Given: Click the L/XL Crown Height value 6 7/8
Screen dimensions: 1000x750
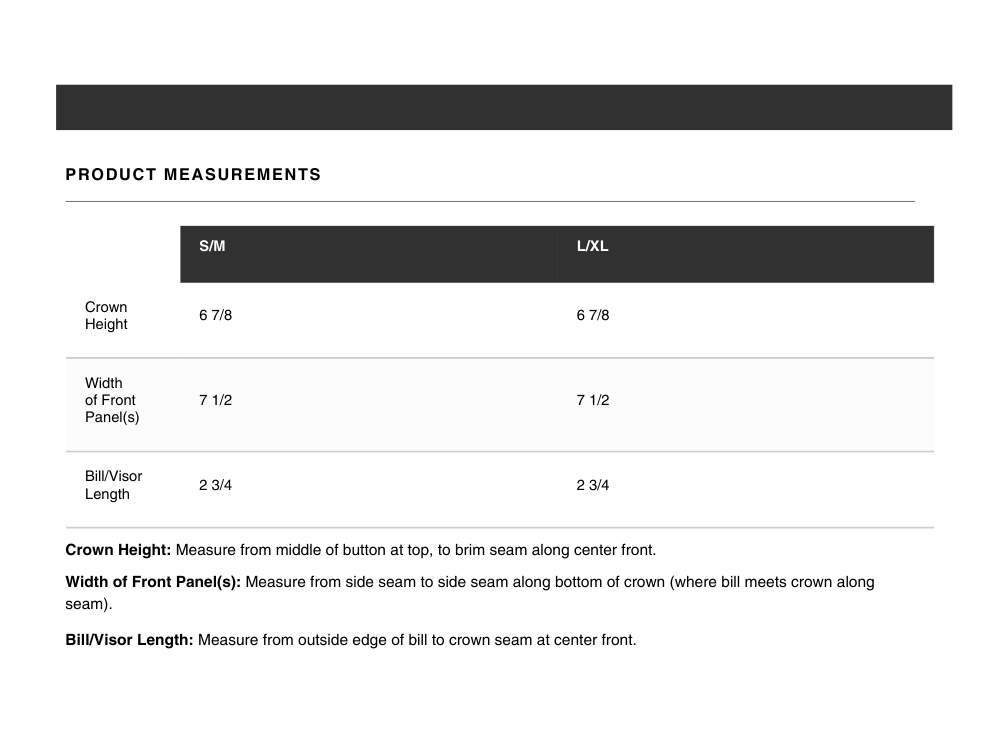Looking at the screenshot, I should [x=592, y=316].
